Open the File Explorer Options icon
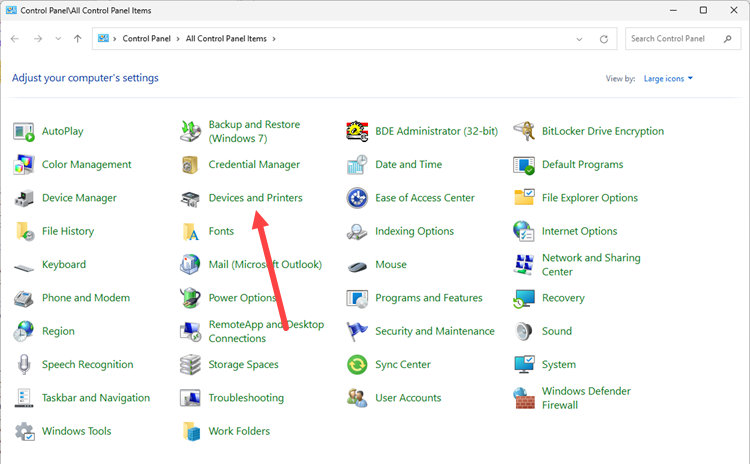 (524, 197)
